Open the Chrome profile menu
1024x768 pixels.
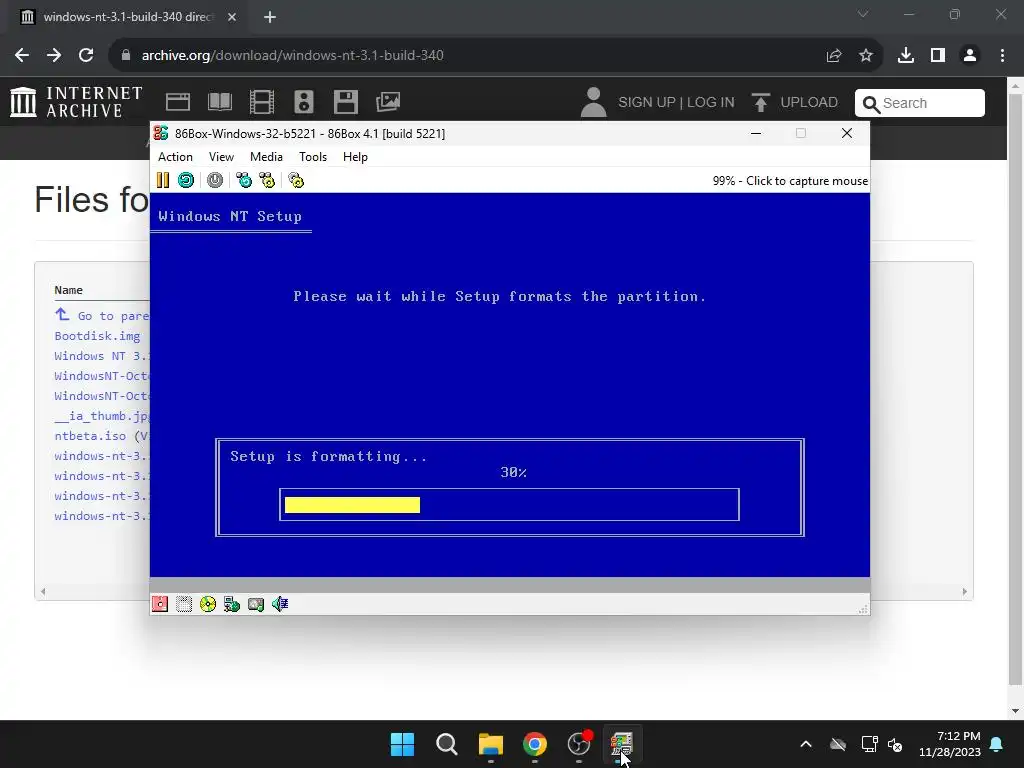(x=970, y=56)
